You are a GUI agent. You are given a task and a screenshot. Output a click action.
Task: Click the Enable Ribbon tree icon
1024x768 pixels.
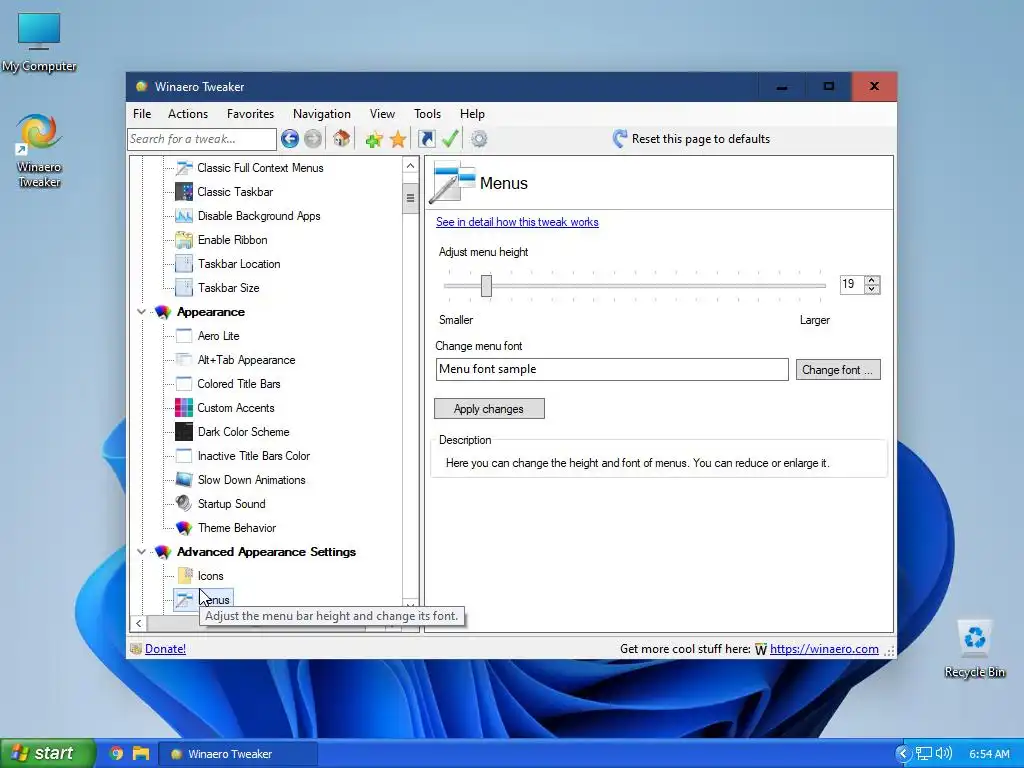pyautogui.click(x=184, y=240)
